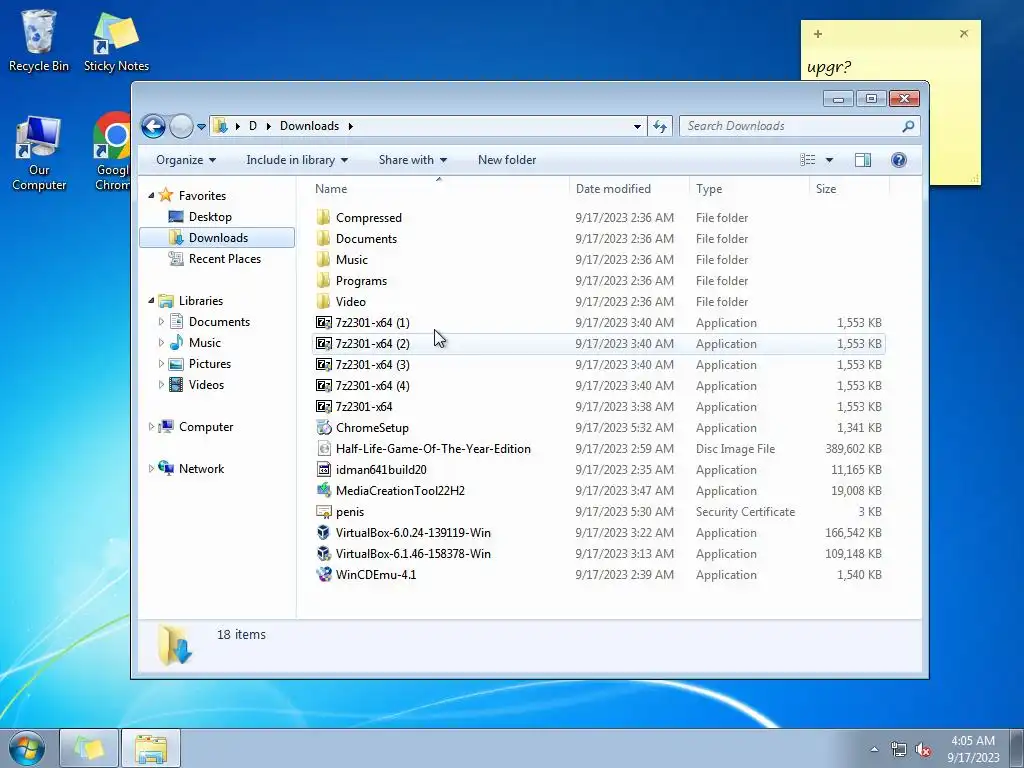Select idman641build20 application icon
This screenshot has height=768, width=1024.
324,470
